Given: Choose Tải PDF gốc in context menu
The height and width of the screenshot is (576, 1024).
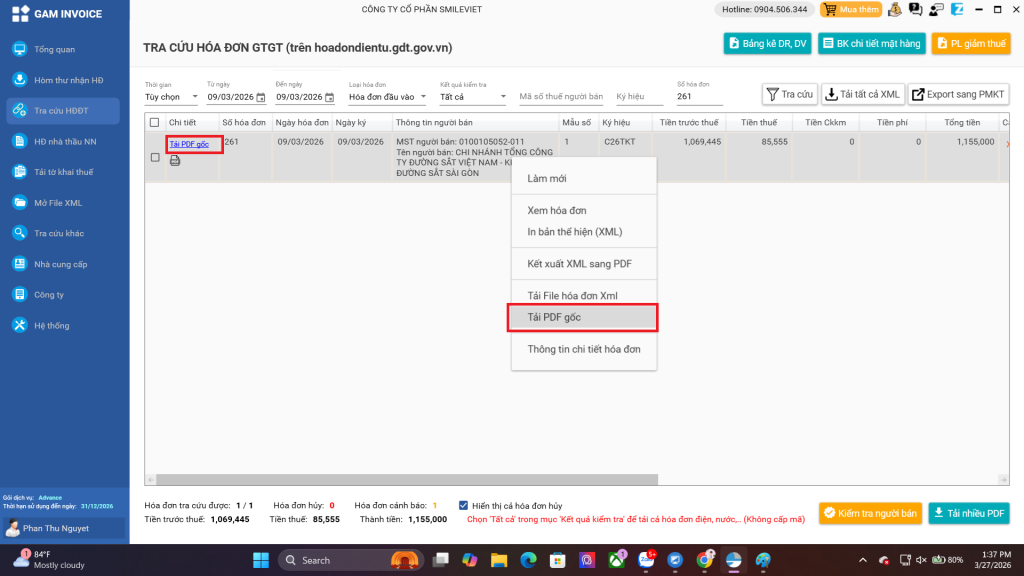Looking at the screenshot, I should (584, 318).
